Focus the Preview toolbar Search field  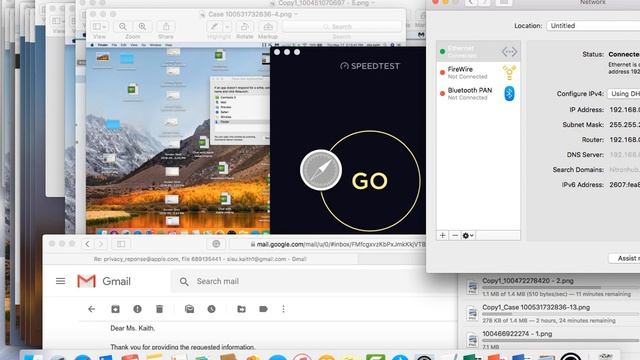click(x=342, y=27)
